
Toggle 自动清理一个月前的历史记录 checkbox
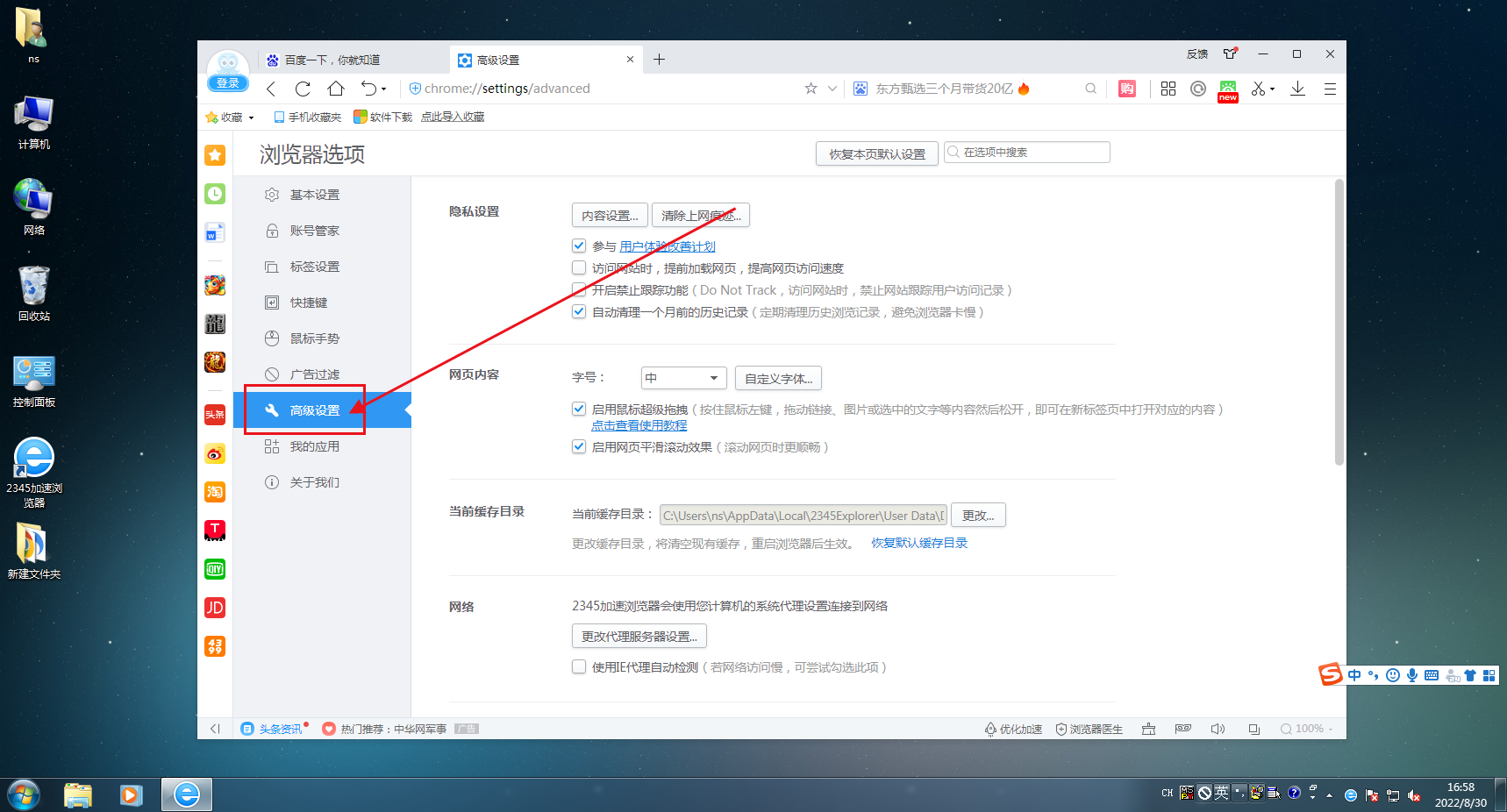point(579,311)
